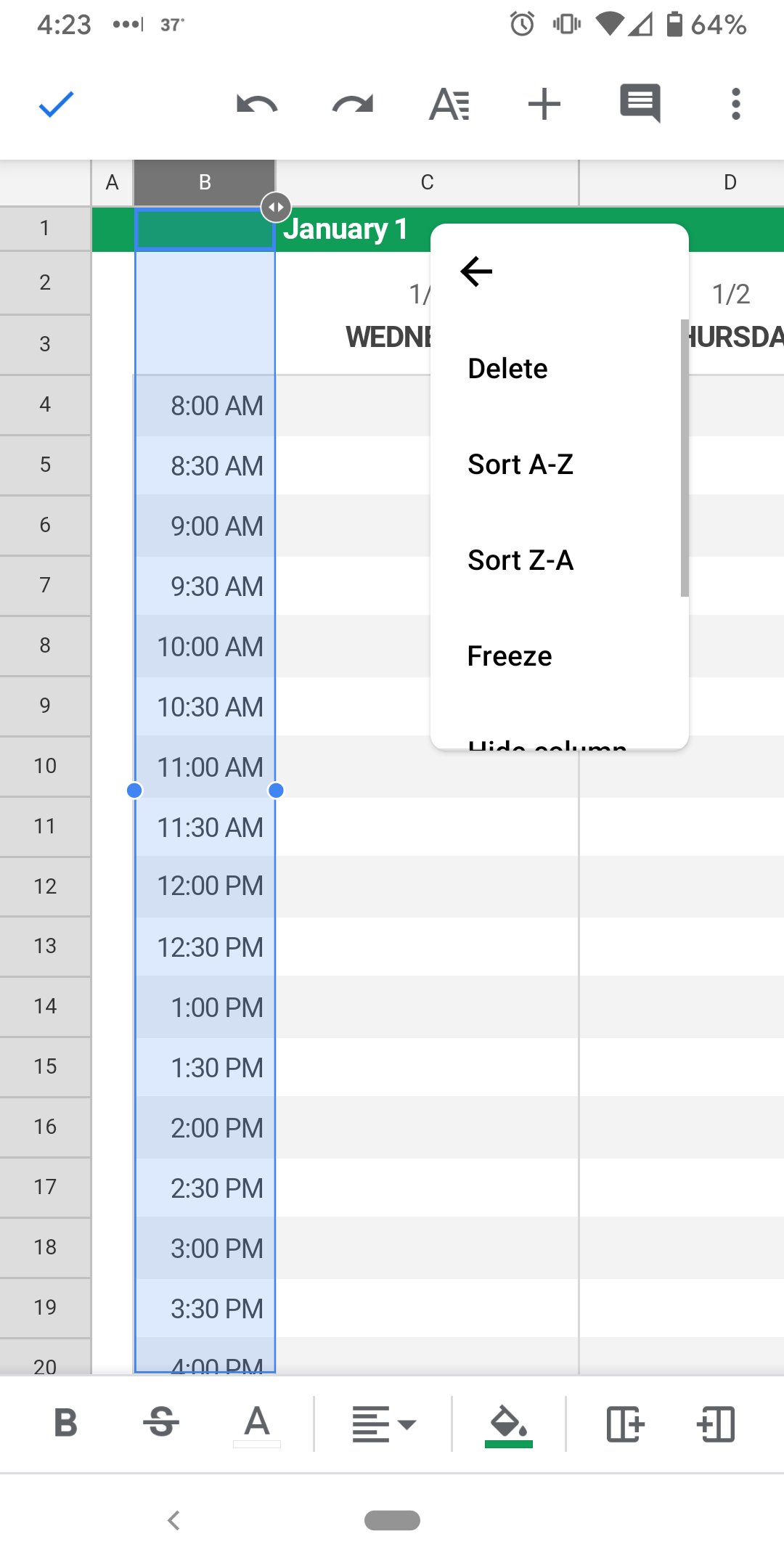This screenshot has width=784, height=1568.
Task: Tap the plus insert icon
Action: (544, 105)
